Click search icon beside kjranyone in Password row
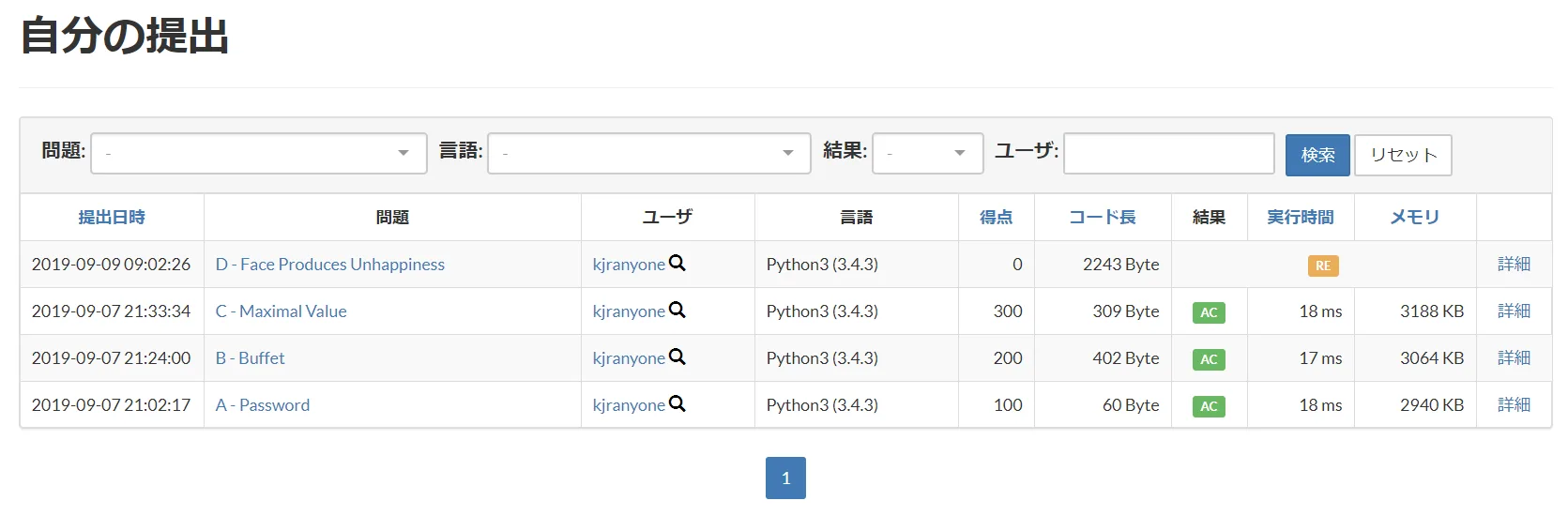The image size is (1568, 516). point(677,404)
